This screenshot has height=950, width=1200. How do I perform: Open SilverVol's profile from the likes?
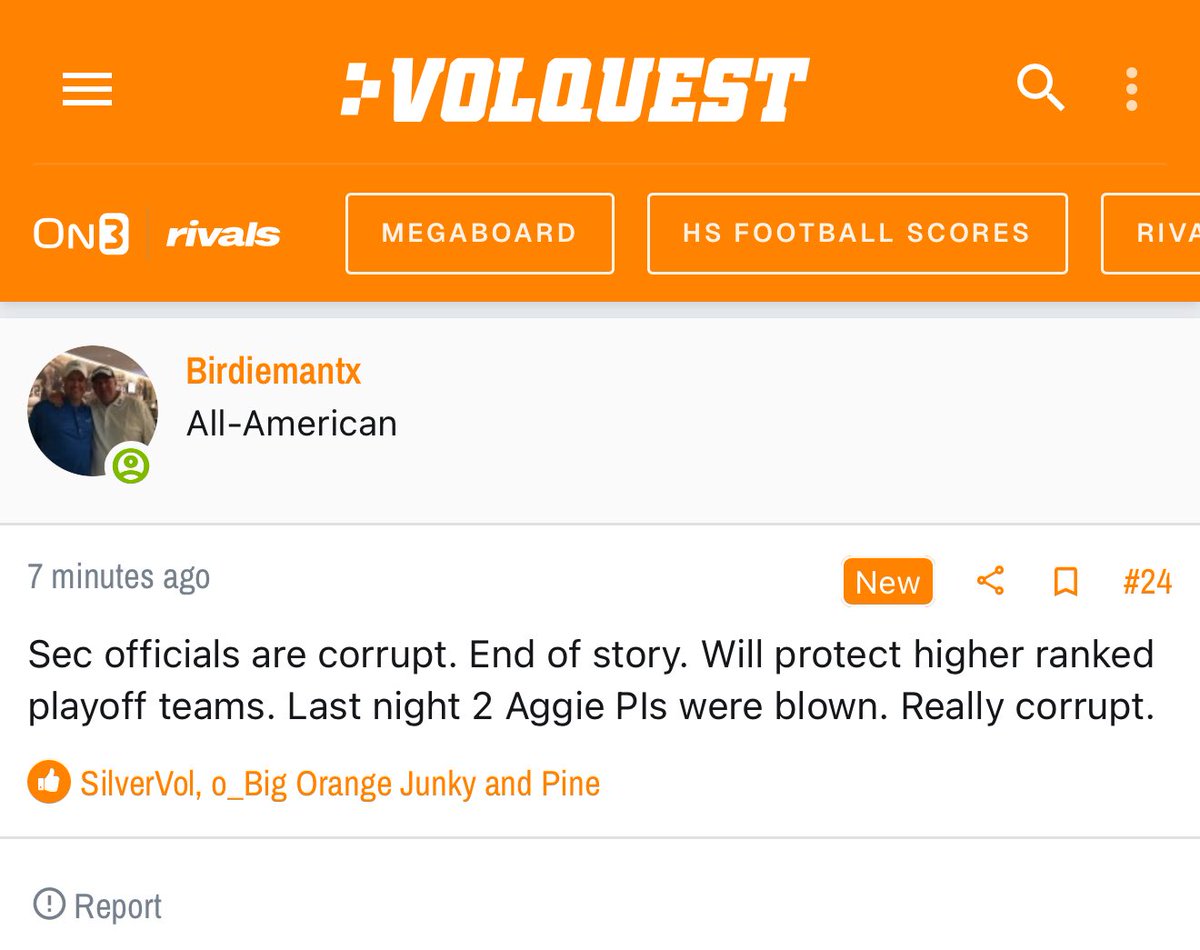point(140,783)
